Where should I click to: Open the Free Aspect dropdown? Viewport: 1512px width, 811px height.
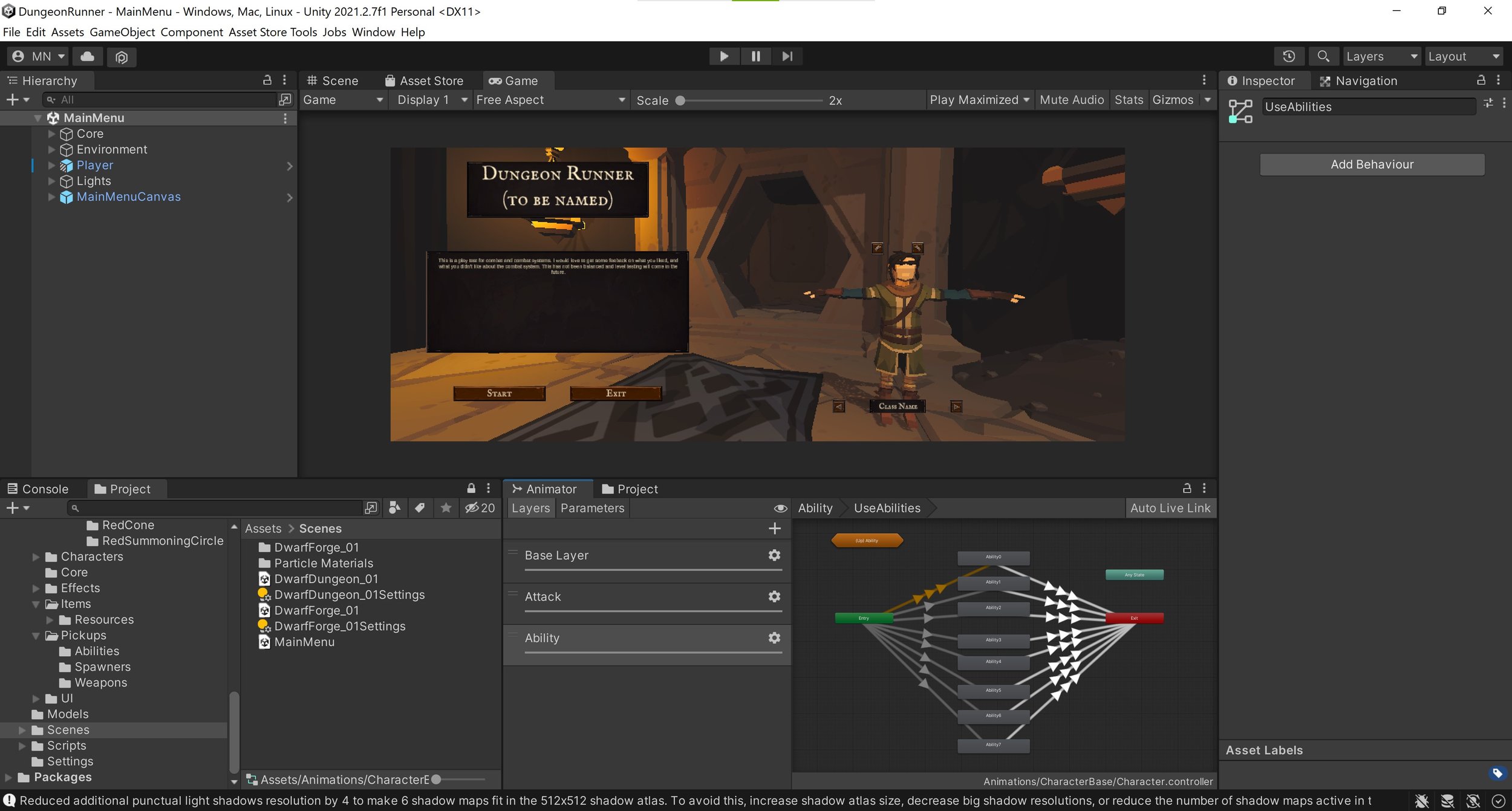550,100
